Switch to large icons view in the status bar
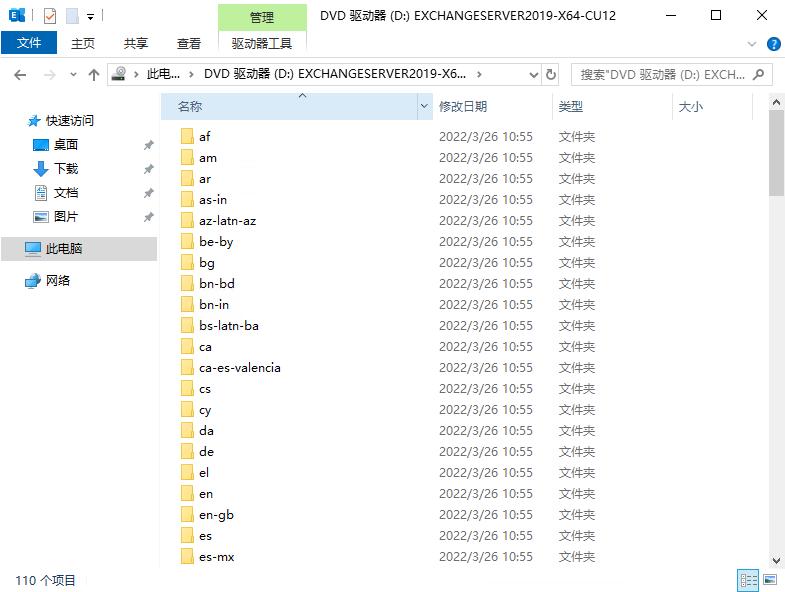 coord(770,580)
